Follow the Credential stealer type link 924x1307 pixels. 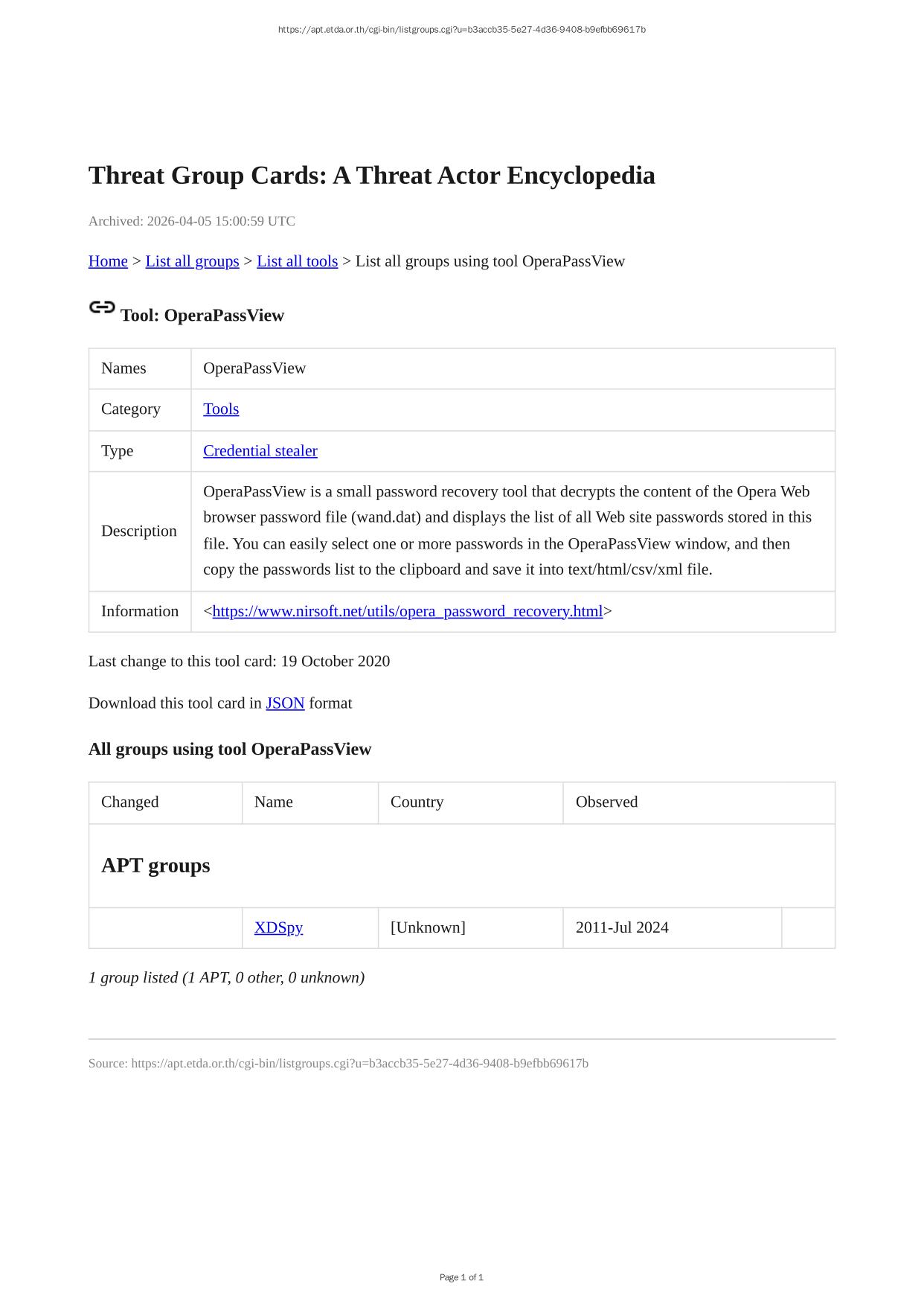tap(260, 451)
